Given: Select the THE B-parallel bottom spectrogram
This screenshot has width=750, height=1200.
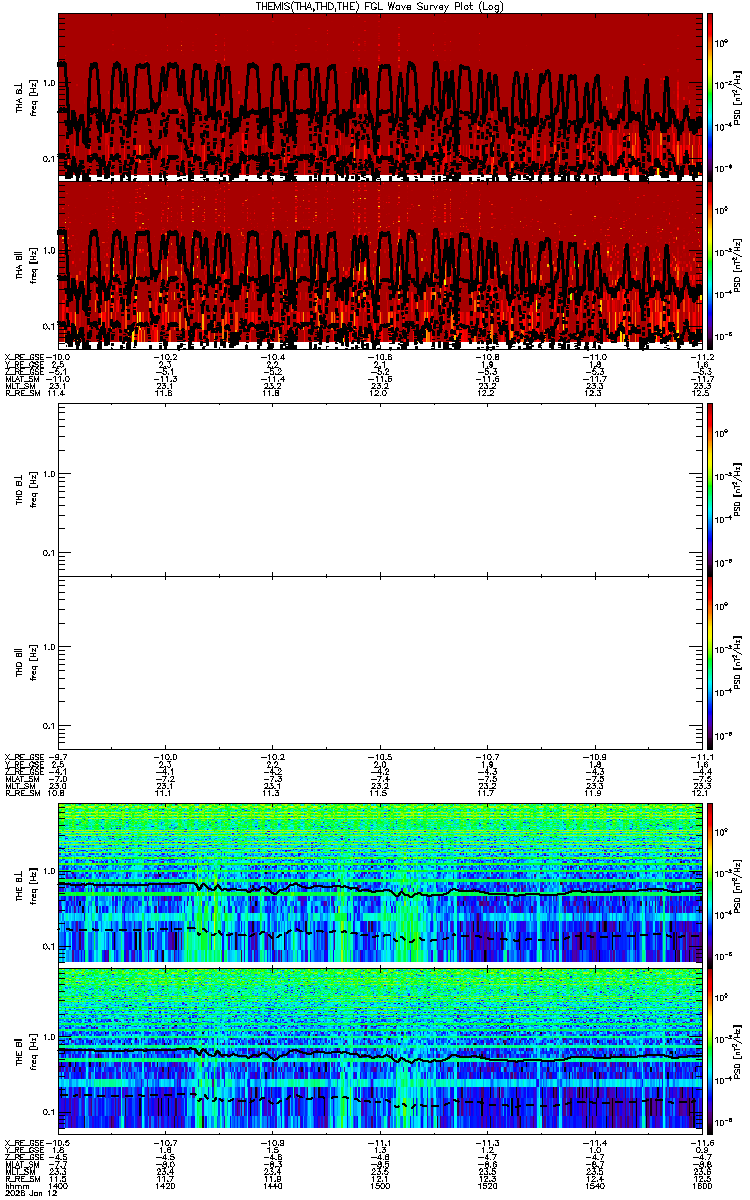Looking at the screenshot, I should [x=380, y=1052].
